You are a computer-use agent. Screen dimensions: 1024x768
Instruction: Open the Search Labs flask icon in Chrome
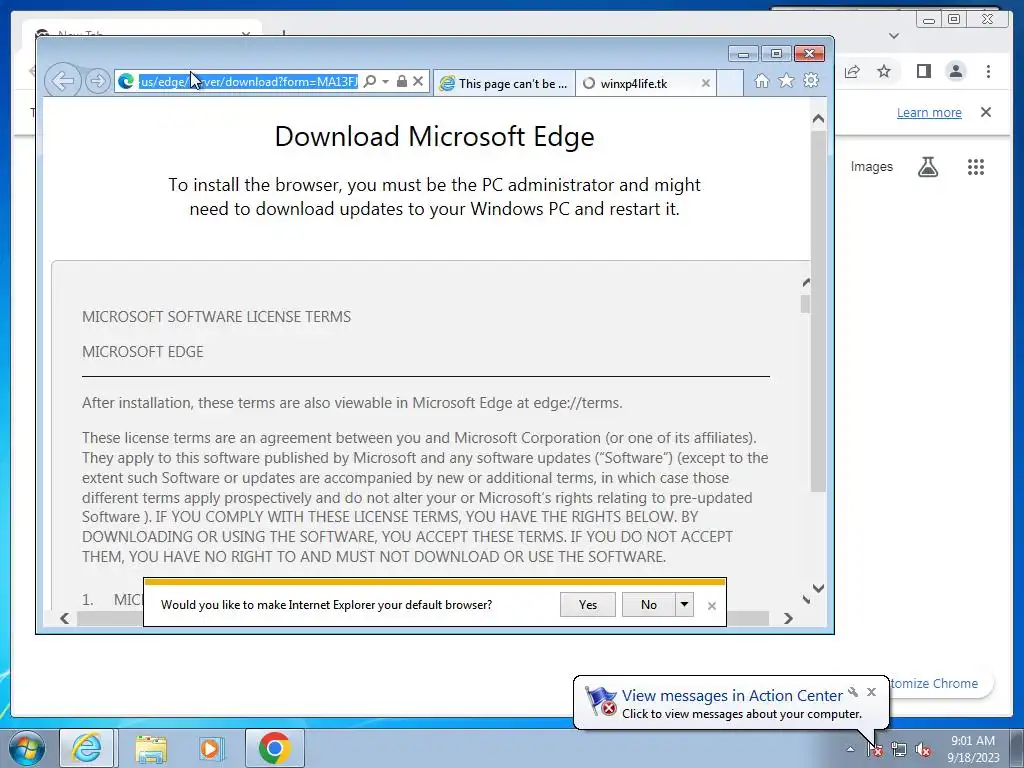pyautogui.click(x=928, y=167)
